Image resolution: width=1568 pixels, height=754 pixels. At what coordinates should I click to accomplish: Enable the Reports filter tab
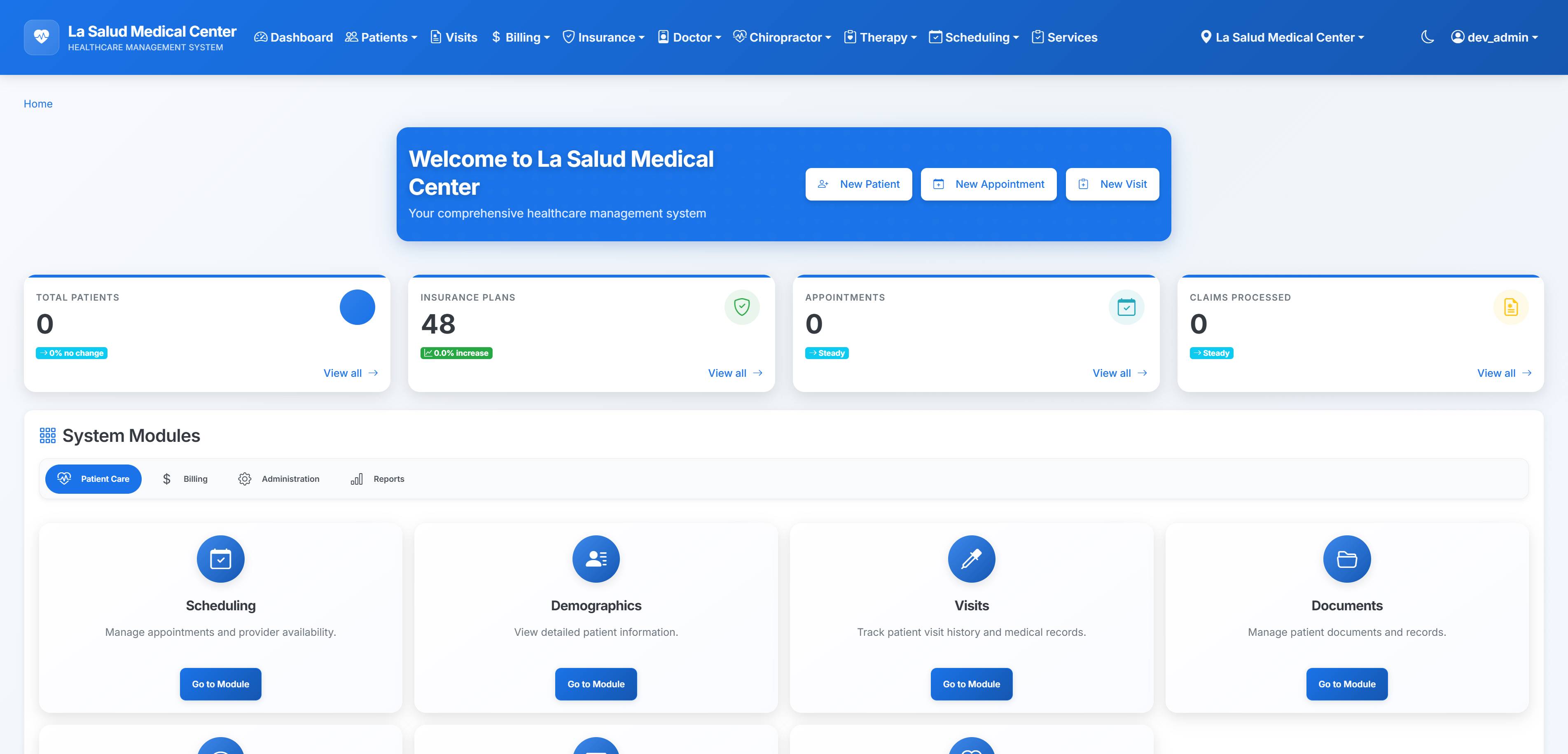[377, 479]
